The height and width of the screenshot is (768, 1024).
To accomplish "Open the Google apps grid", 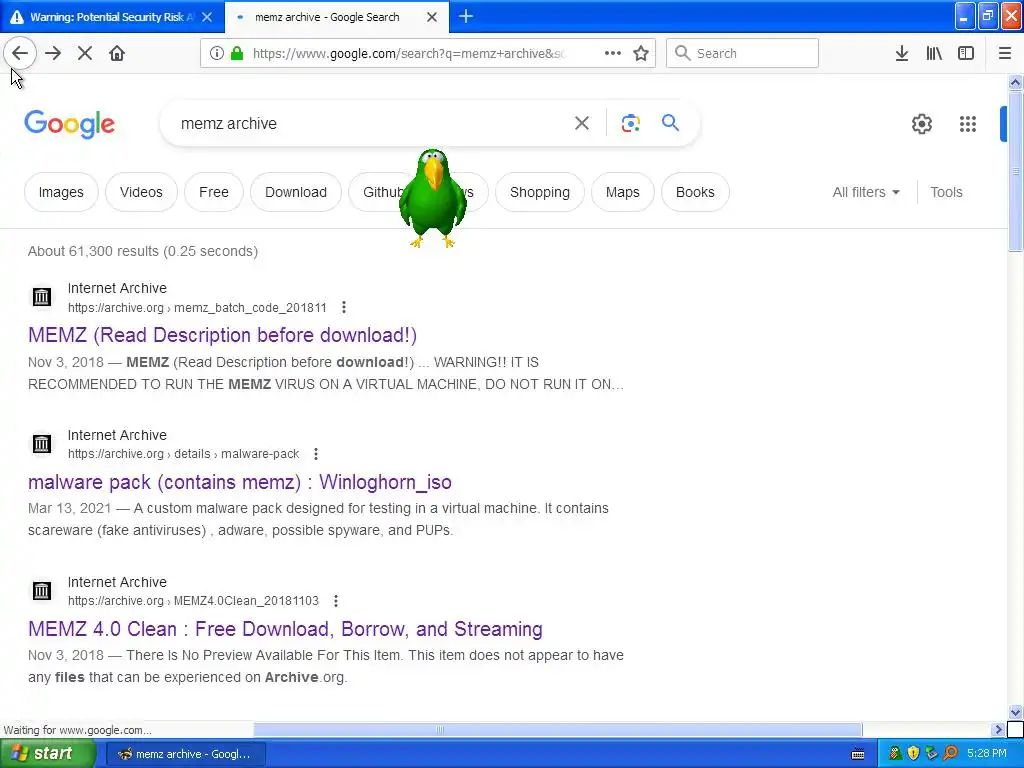I will pos(968,124).
